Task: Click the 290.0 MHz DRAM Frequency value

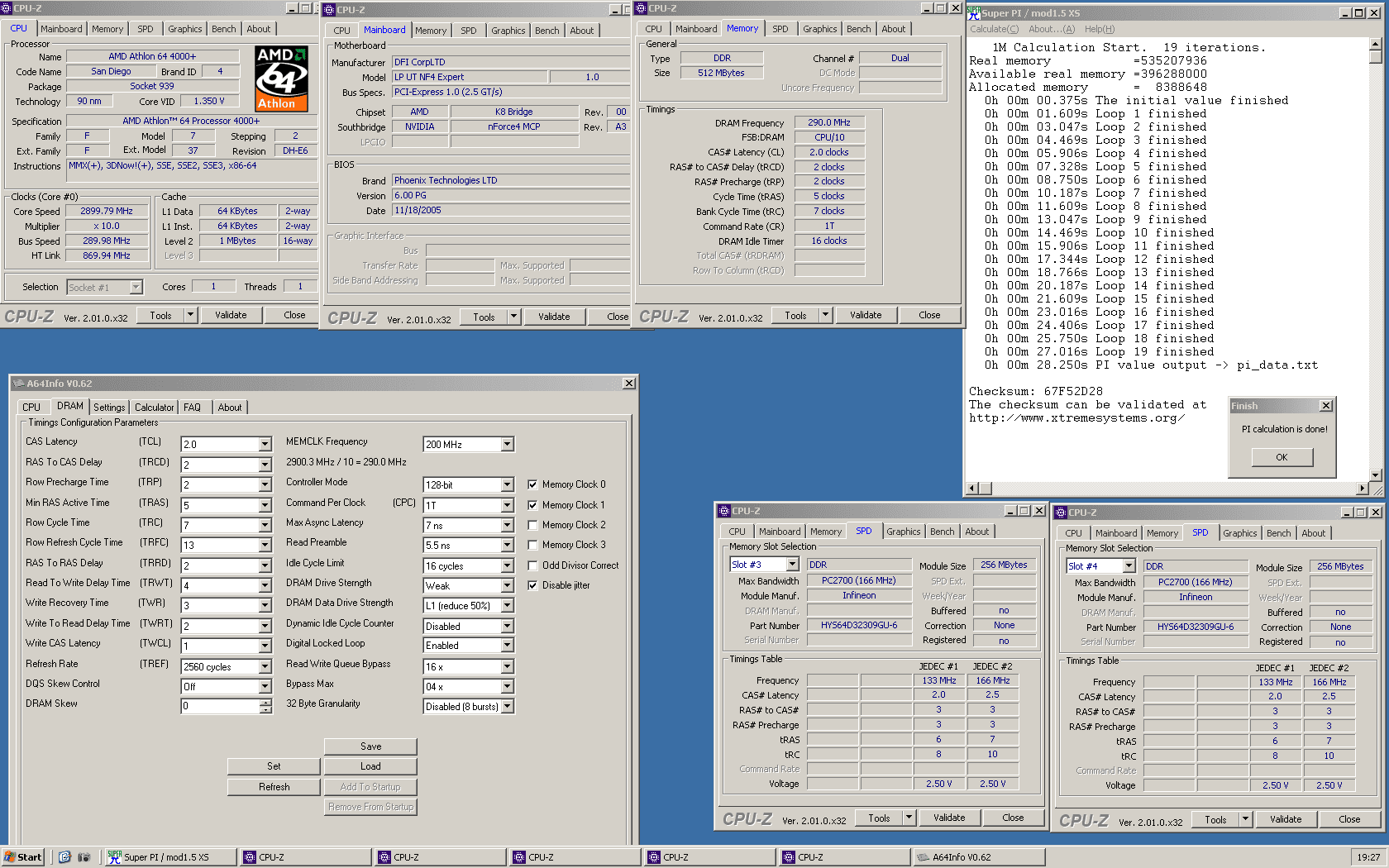Action: click(x=829, y=122)
